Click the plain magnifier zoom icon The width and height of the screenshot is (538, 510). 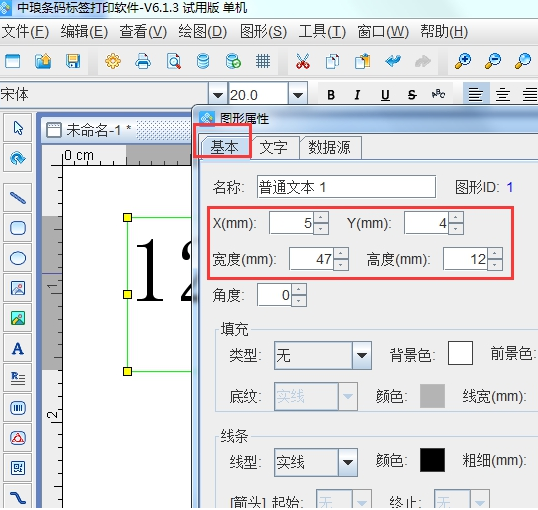pos(523,62)
